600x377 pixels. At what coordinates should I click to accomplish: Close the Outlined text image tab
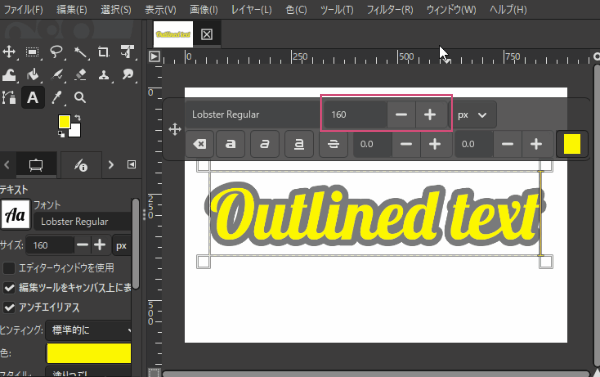(x=207, y=34)
